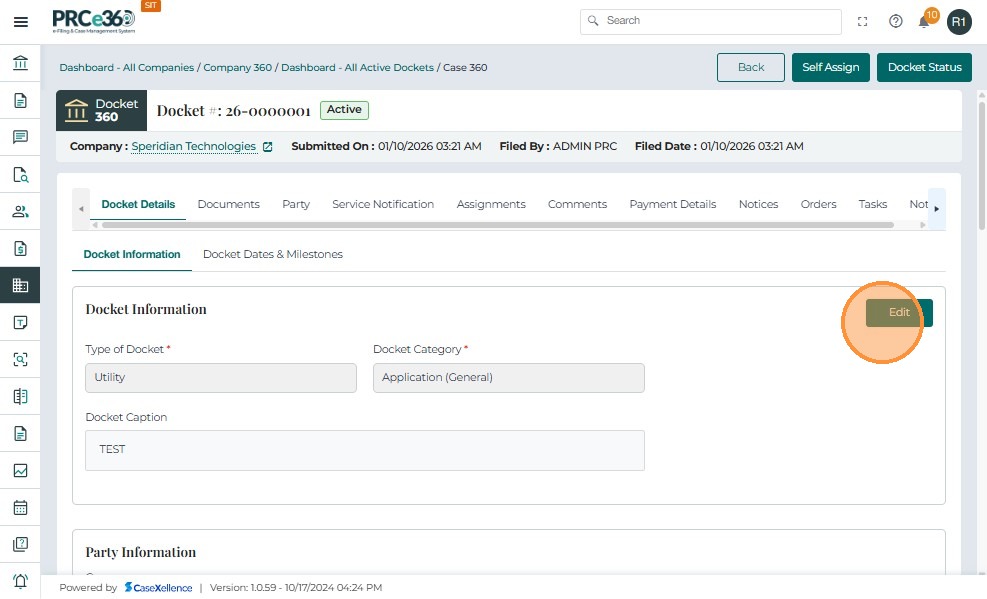Click the 'Filed By : ADMIN PRC' text
Viewport: 987px width, 599px height.
[558, 147]
